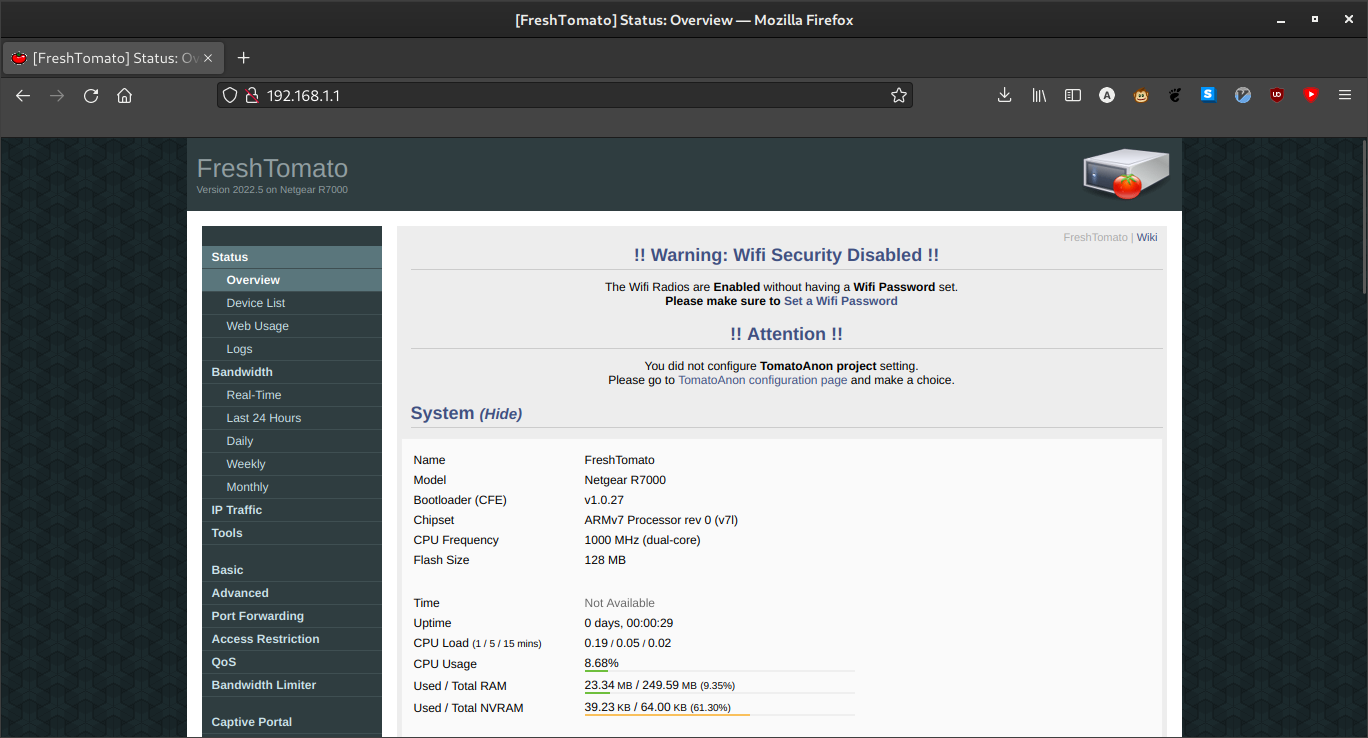Click the red YouTube-shield extension icon
1368x738 pixels.
1311,95
